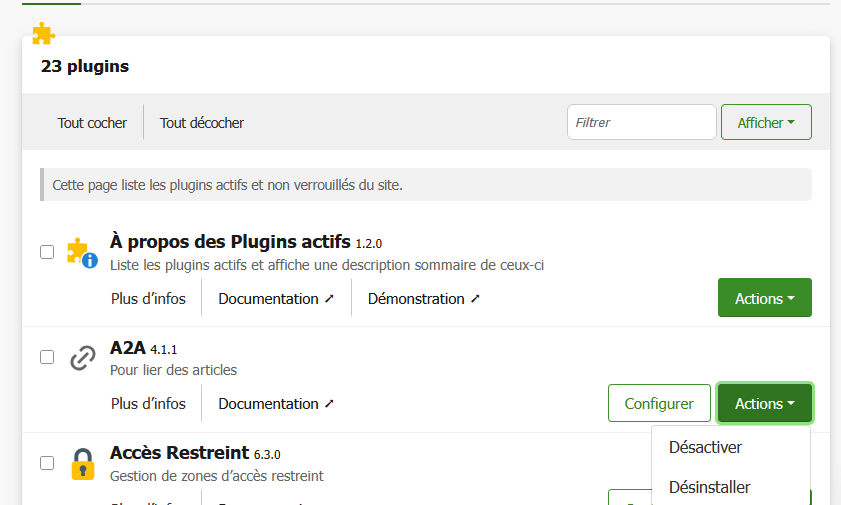Click the A2A Configurer button

click(x=658, y=403)
